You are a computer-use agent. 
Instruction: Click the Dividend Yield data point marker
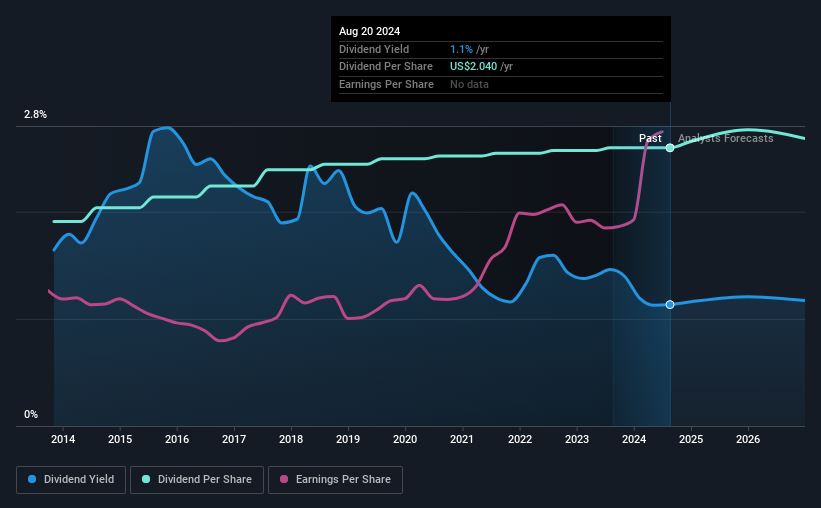pos(670,304)
